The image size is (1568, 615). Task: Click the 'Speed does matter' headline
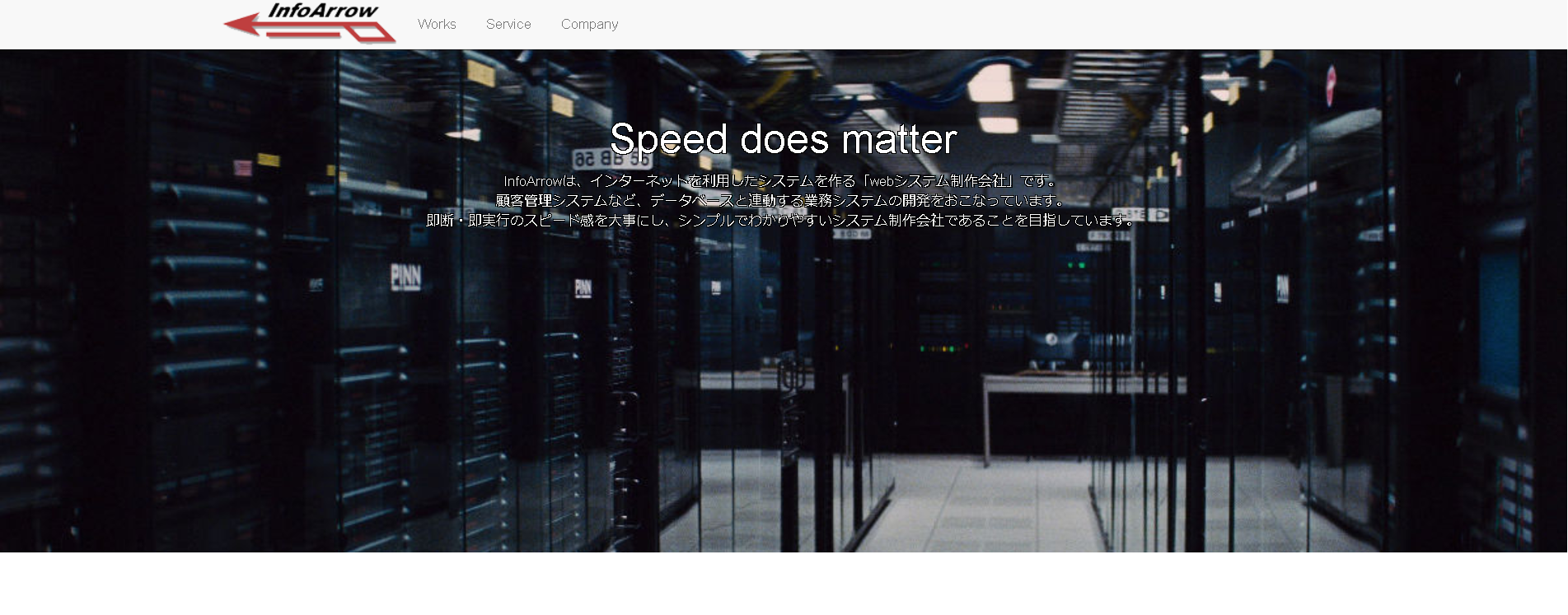(783, 138)
